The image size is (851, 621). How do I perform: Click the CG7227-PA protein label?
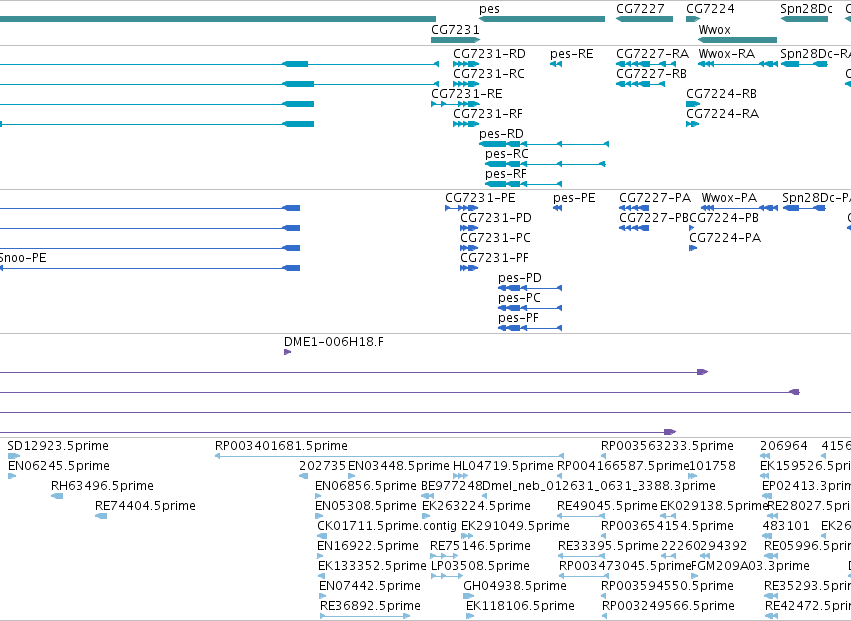tap(655, 198)
